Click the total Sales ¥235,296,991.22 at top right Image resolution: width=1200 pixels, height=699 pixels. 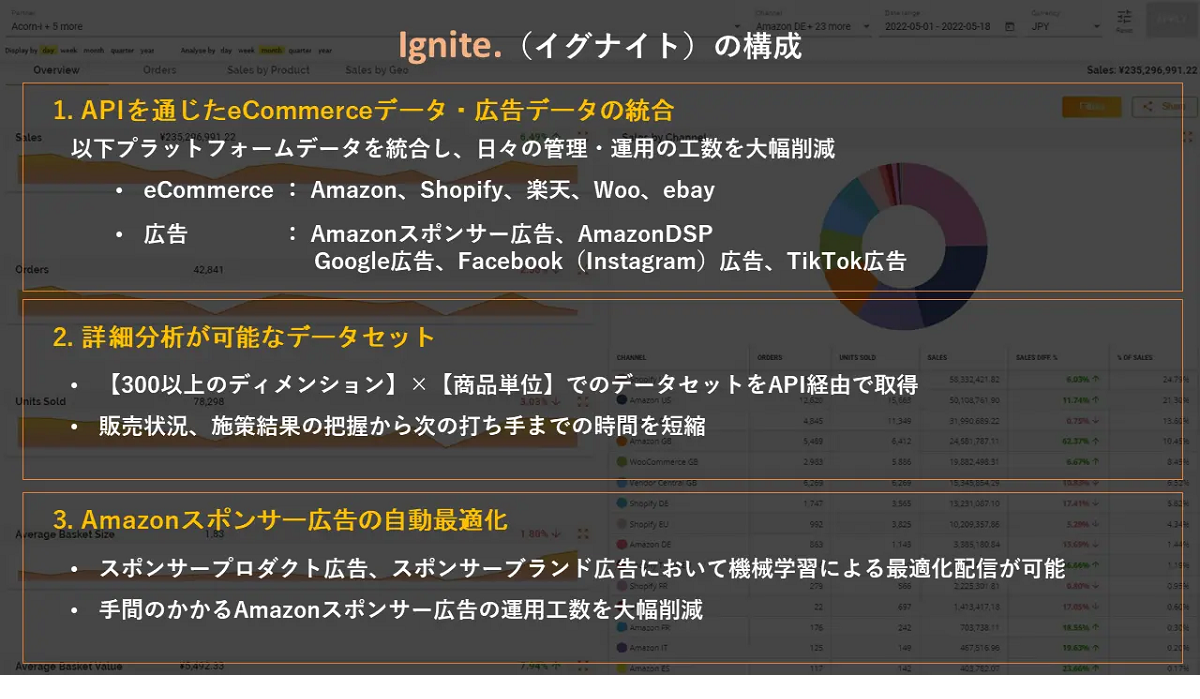(1141, 70)
